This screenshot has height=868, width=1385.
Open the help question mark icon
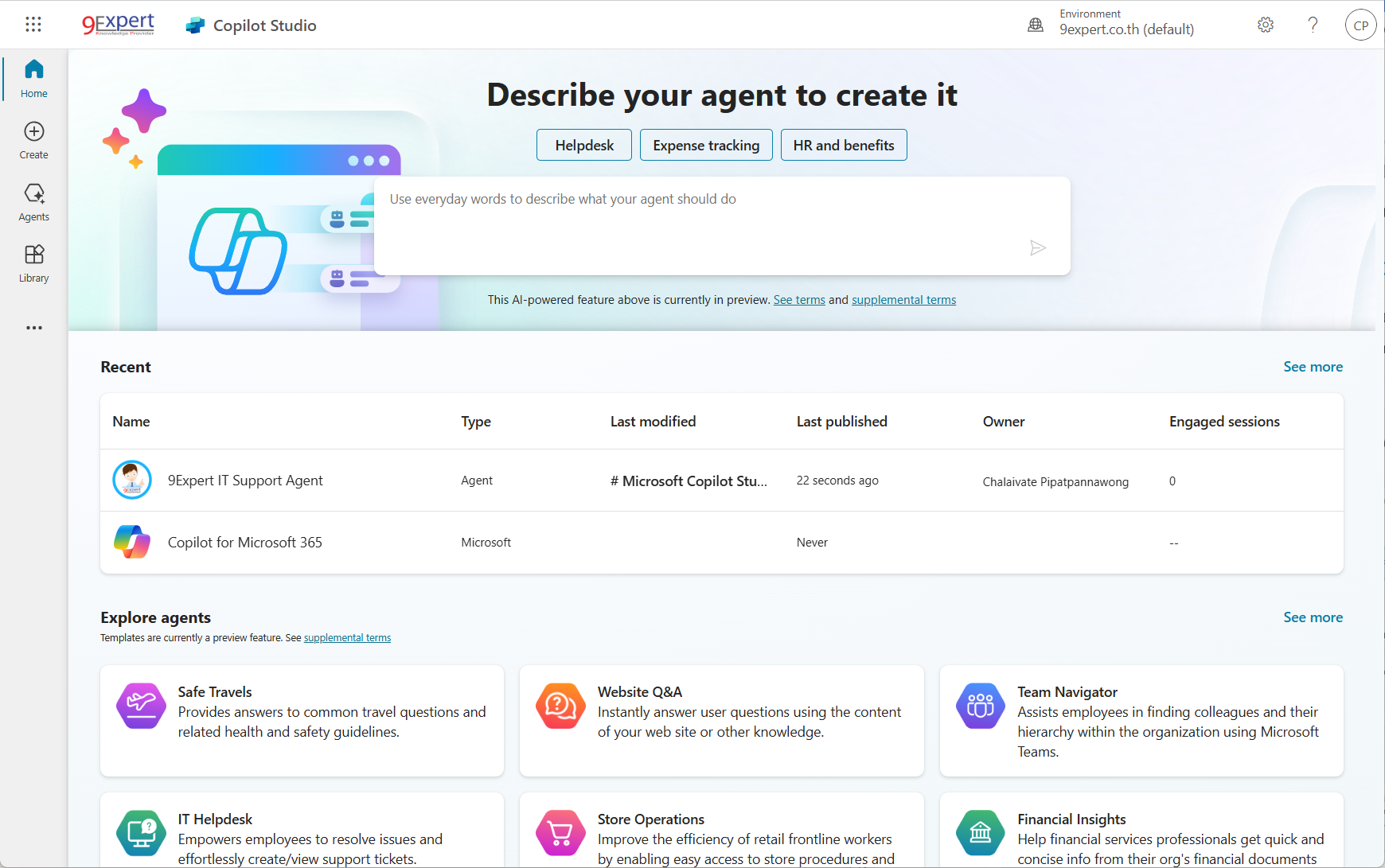click(1313, 25)
